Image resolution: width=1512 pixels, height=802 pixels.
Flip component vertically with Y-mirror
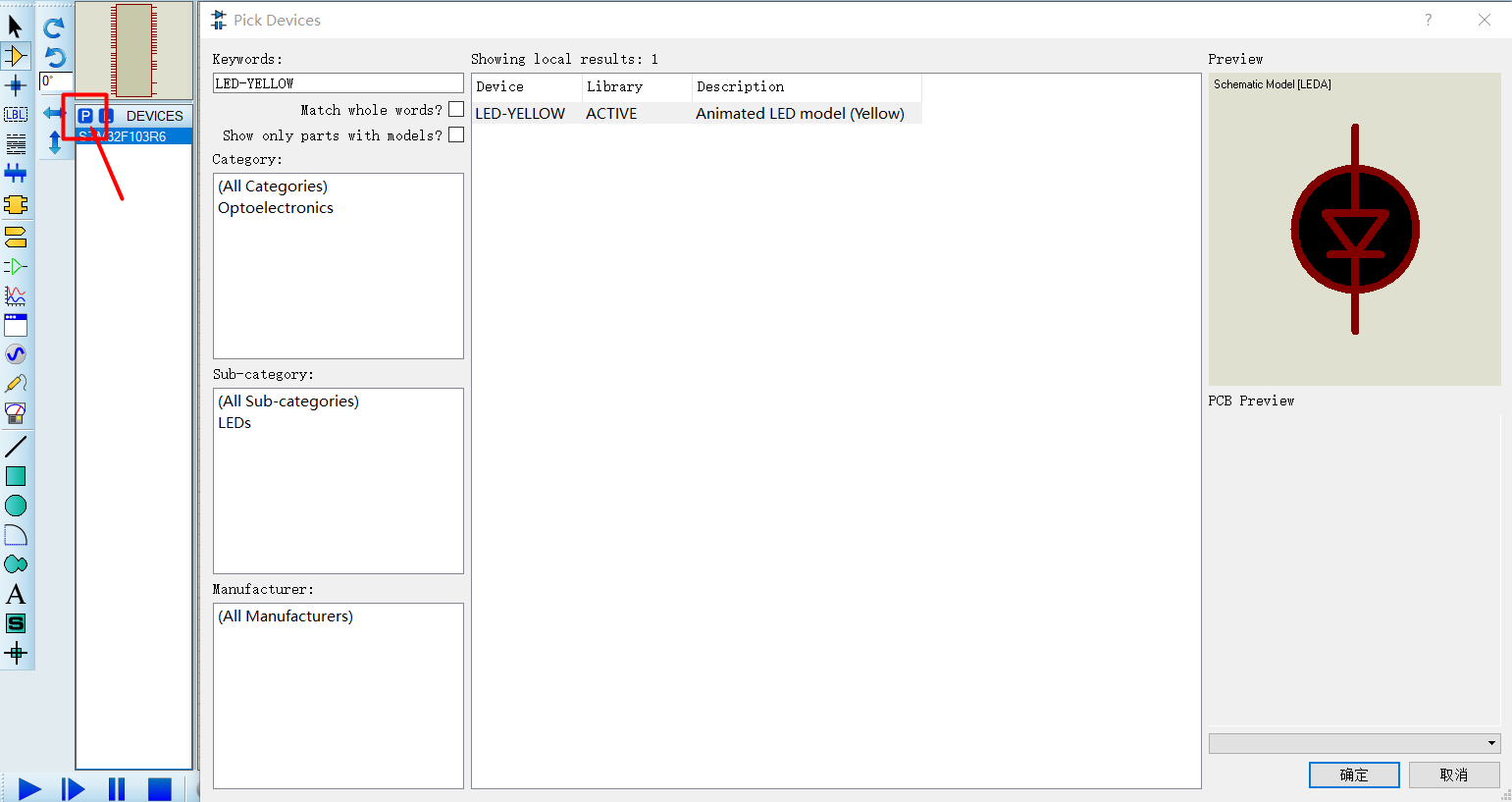[54, 142]
